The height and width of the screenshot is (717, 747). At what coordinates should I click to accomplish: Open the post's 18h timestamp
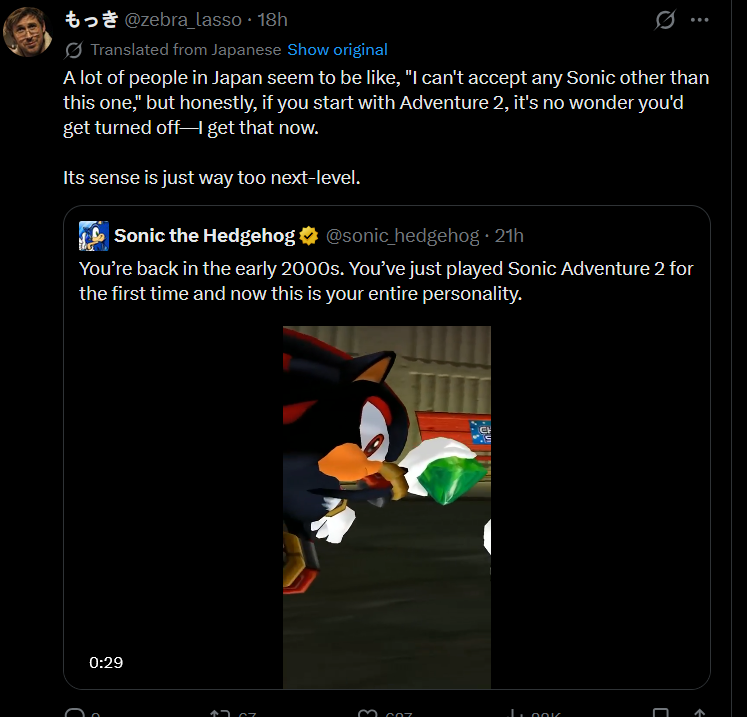coord(273,20)
